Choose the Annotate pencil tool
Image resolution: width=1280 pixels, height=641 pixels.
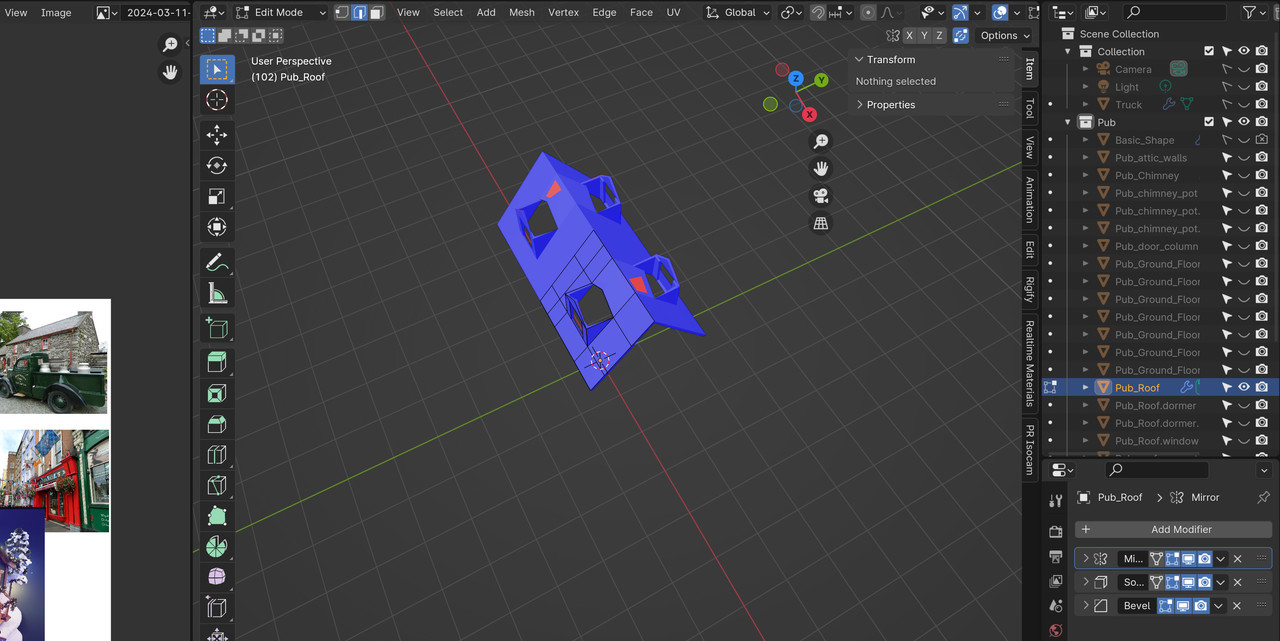pyautogui.click(x=217, y=262)
